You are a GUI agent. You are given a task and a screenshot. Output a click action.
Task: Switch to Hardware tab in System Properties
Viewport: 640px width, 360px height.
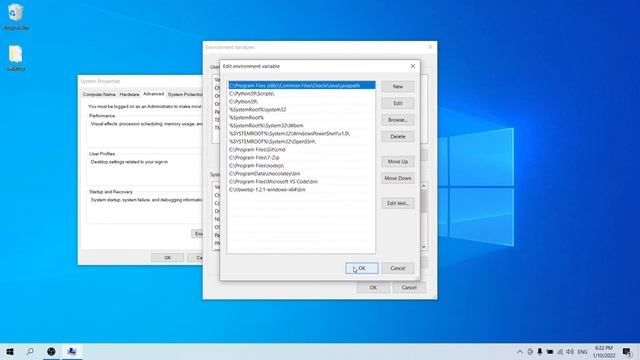click(129, 94)
